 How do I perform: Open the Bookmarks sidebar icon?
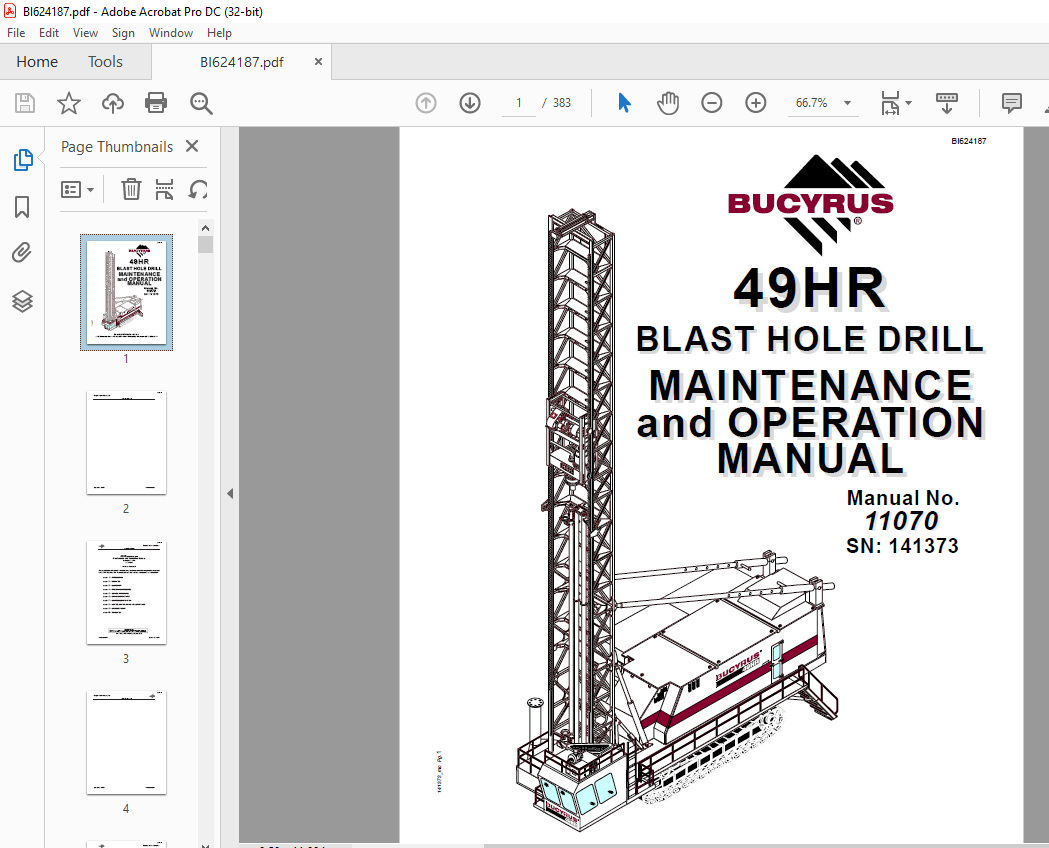click(x=22, y=207)
